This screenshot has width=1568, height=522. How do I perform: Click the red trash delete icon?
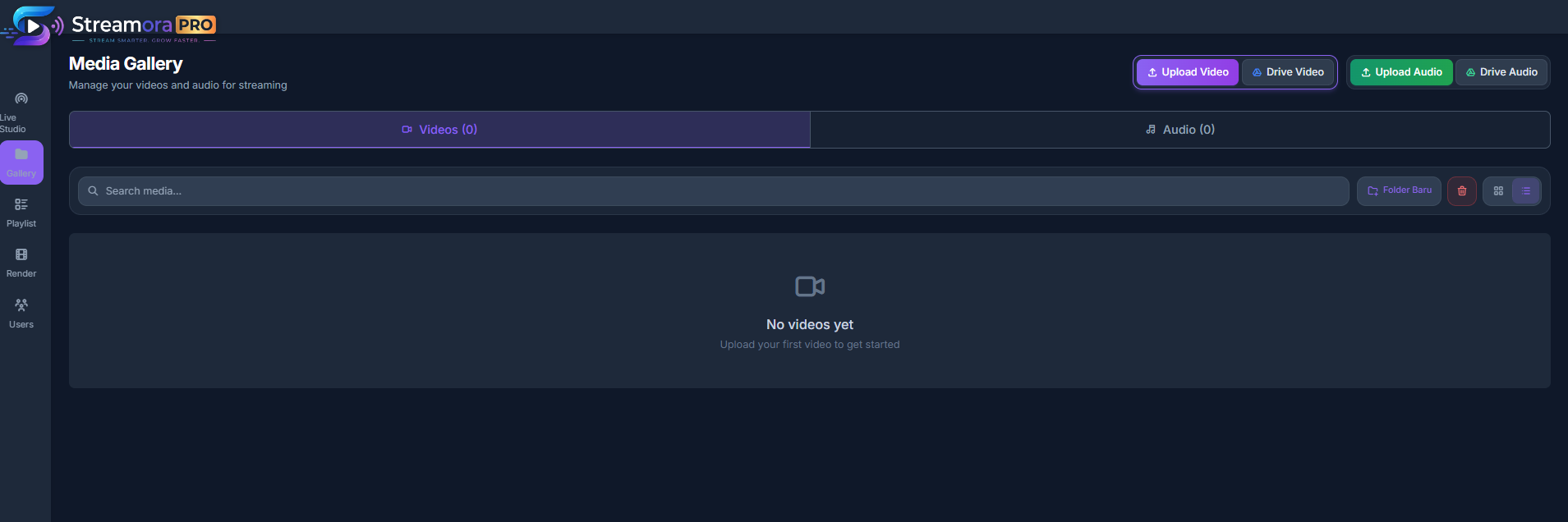click(x=1462, y=191)
